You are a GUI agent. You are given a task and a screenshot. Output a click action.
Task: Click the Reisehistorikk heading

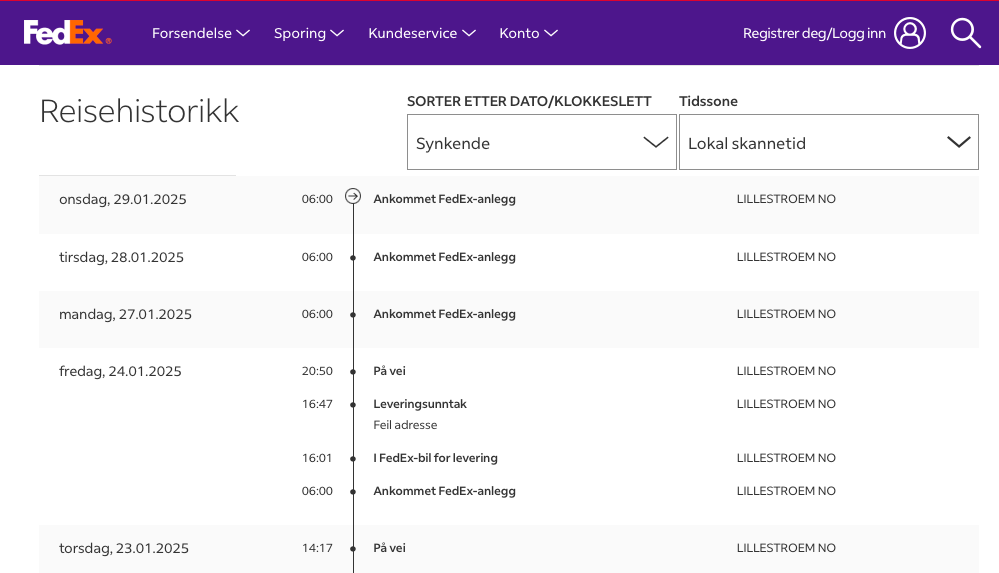[x=139, y=111]
